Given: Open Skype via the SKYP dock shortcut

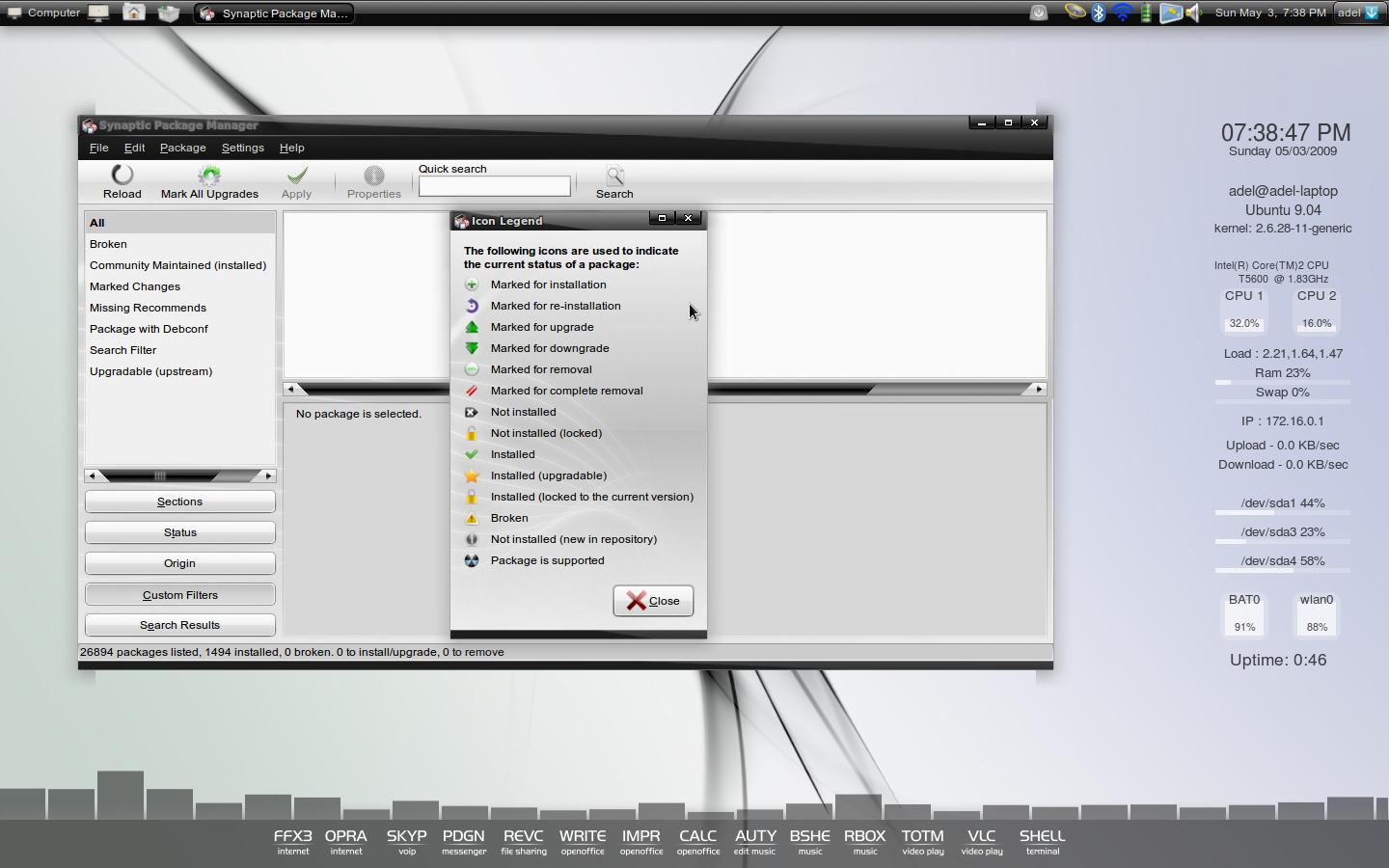Looking at the screenshot, I should (x=406, y=841).
